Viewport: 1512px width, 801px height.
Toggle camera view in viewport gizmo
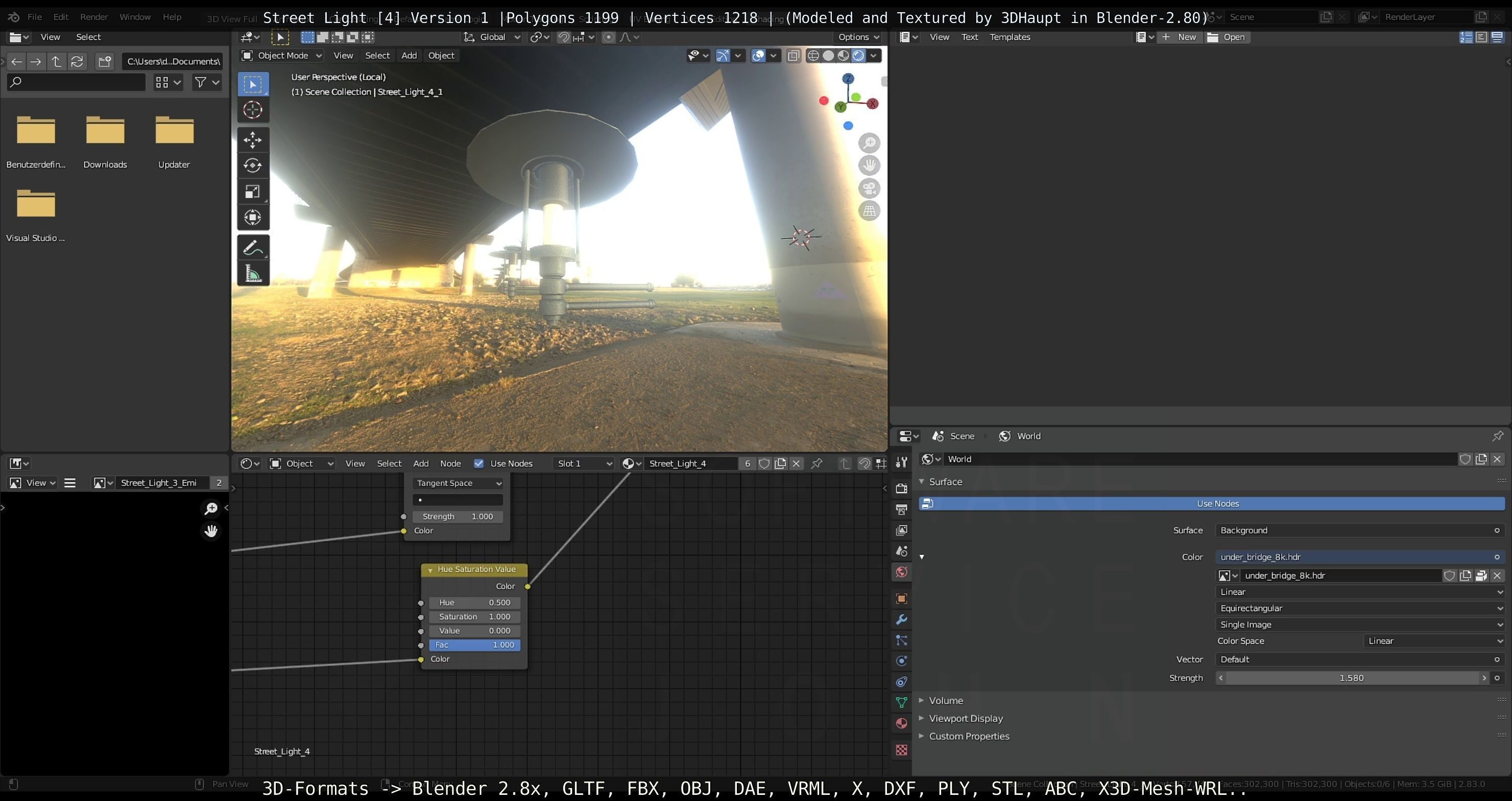click(869, 189)
